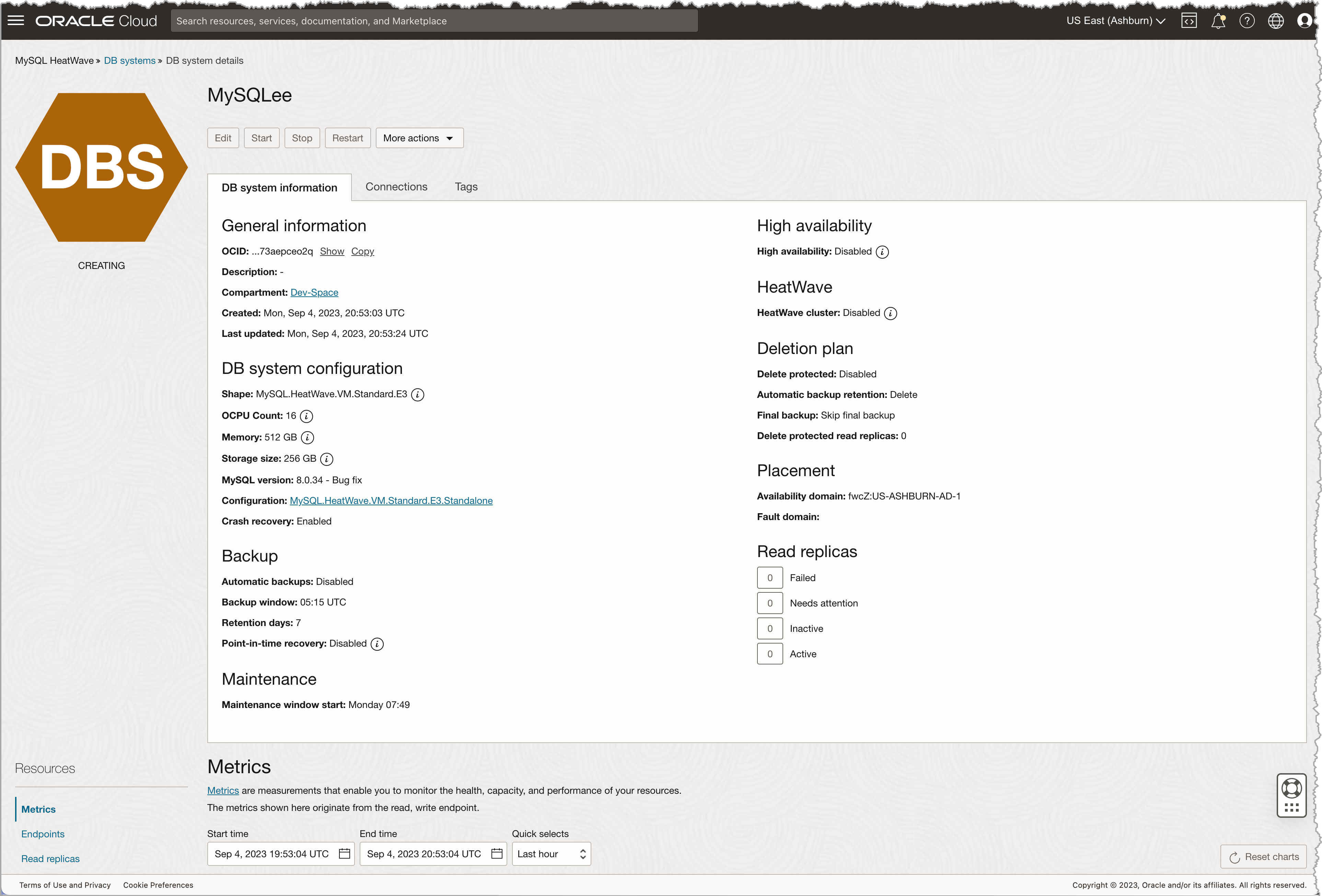
Task: Click the Stop button
Action: coord(302,138)
